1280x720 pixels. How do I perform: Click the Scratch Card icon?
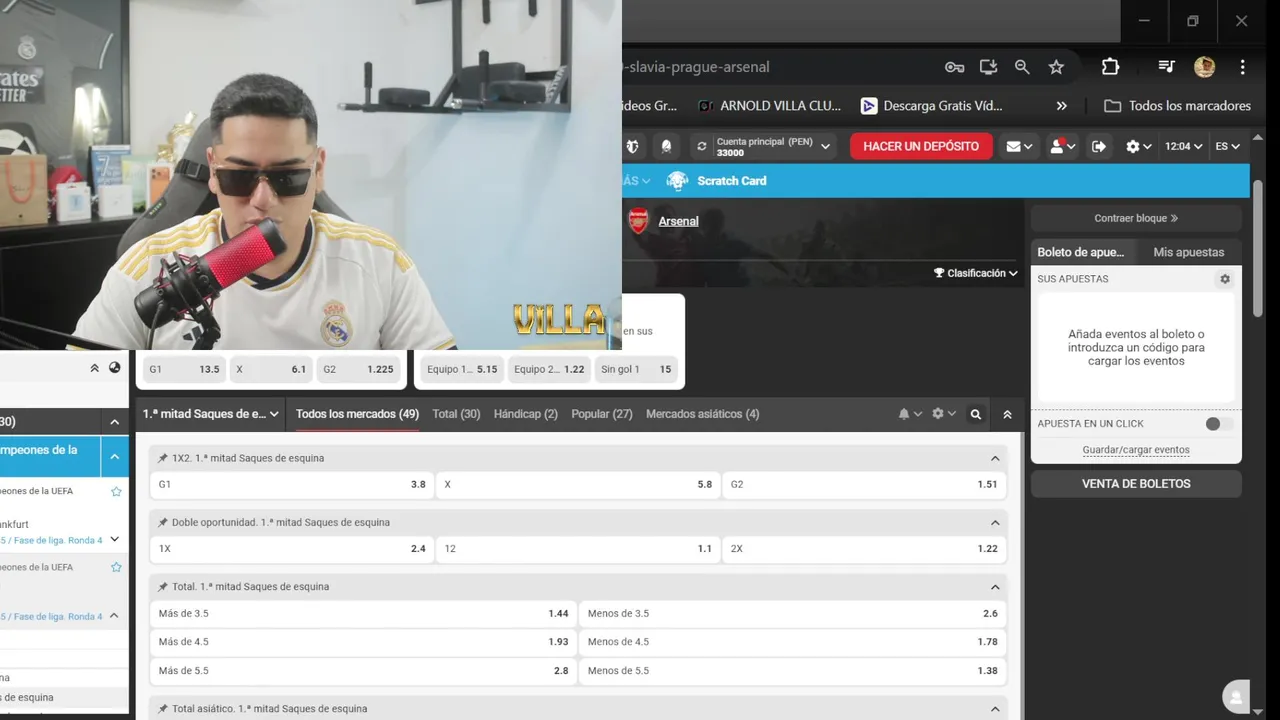point(678,181)
